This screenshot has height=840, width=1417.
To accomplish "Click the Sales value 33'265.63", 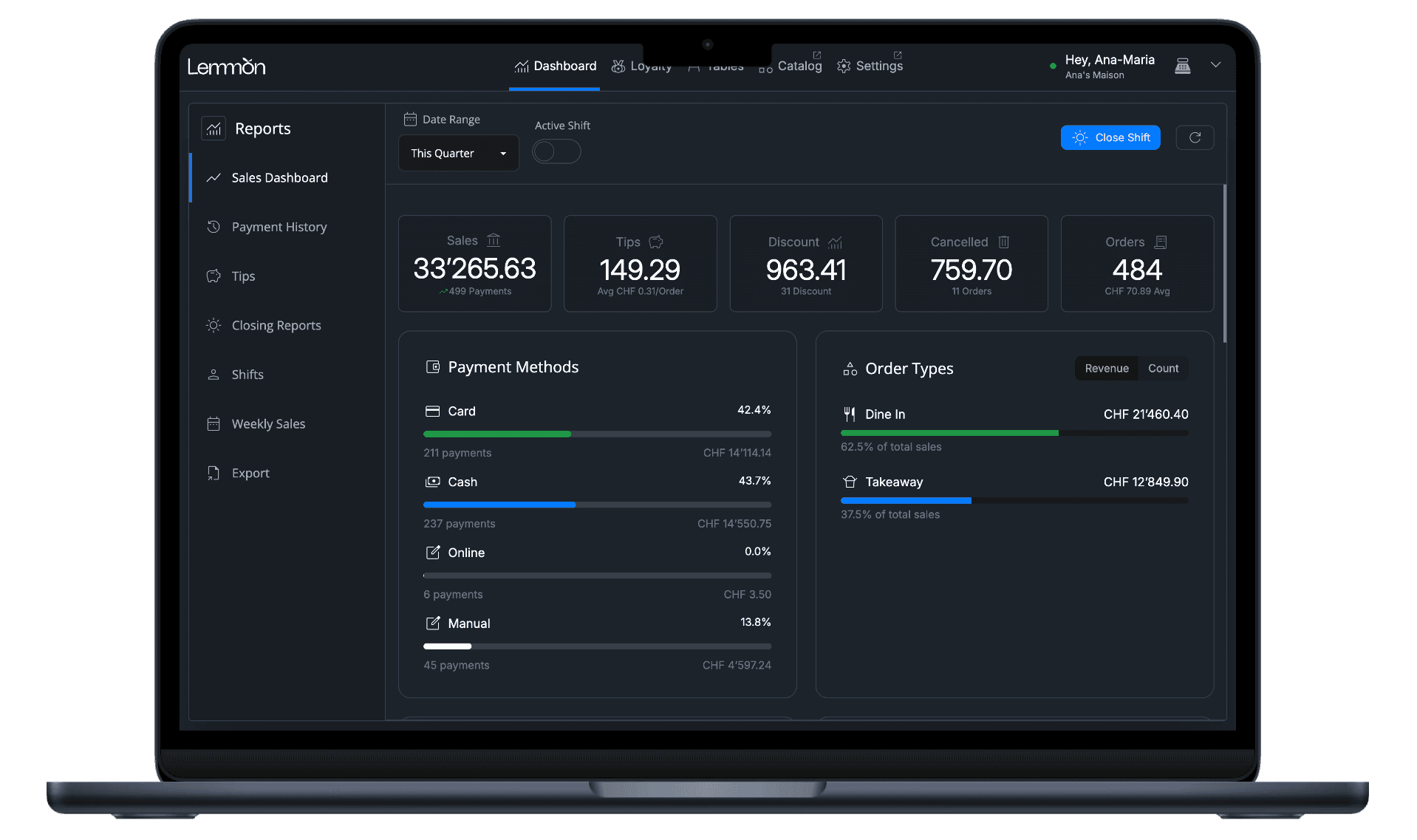I will tap(474, 268).
